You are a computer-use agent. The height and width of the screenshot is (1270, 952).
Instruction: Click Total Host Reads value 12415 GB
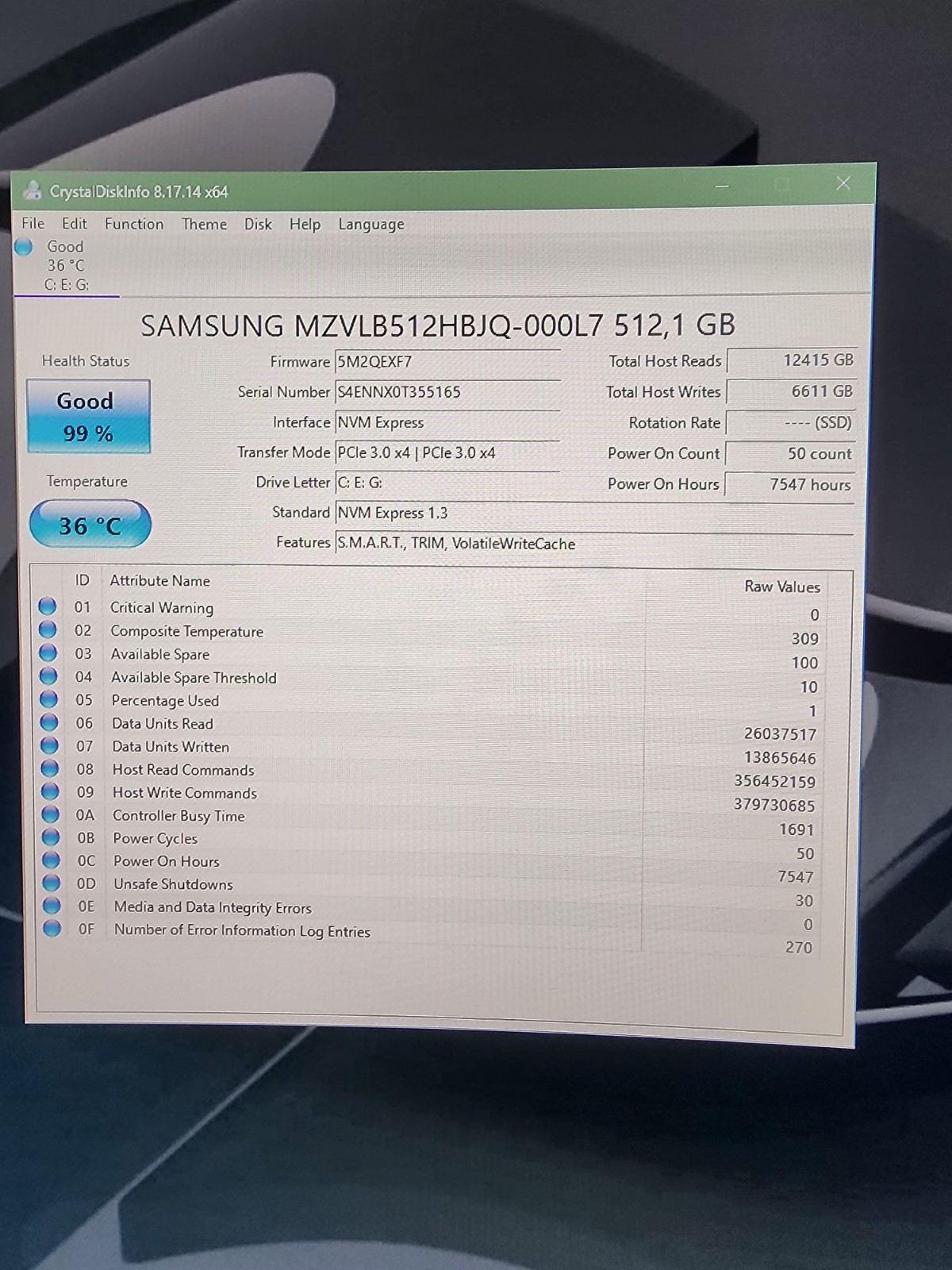coord(791,360)
